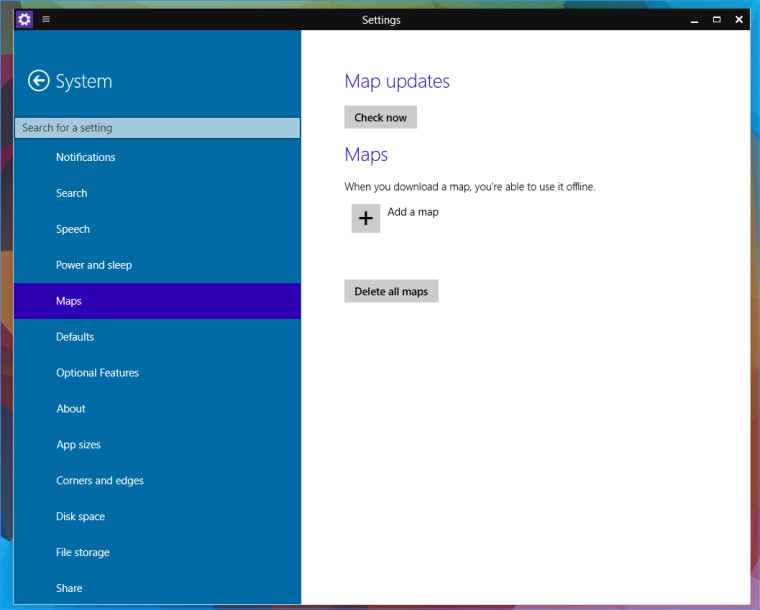Navigate to Optional Features

[97, 373]
